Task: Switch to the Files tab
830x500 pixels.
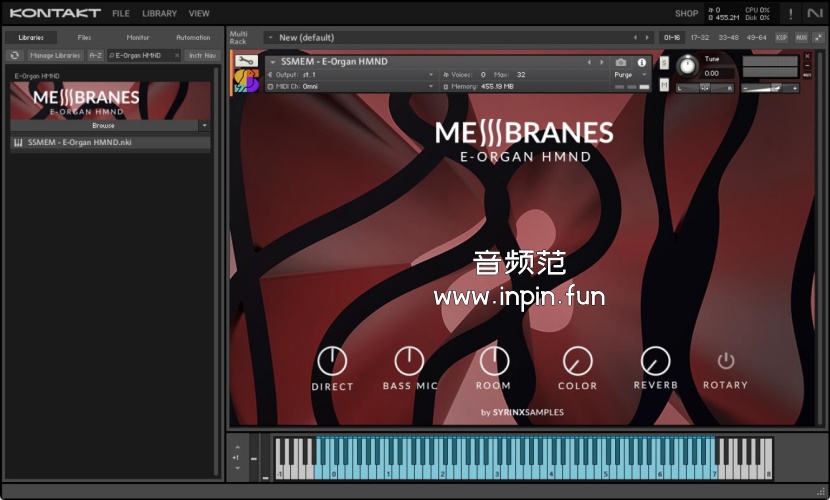Action: 84,38
